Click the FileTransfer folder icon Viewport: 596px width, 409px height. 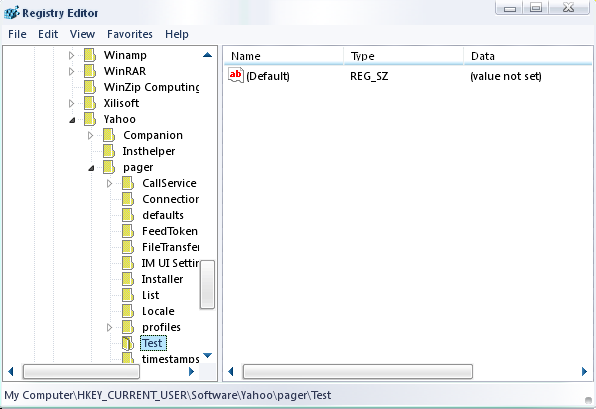pos(128,247)
